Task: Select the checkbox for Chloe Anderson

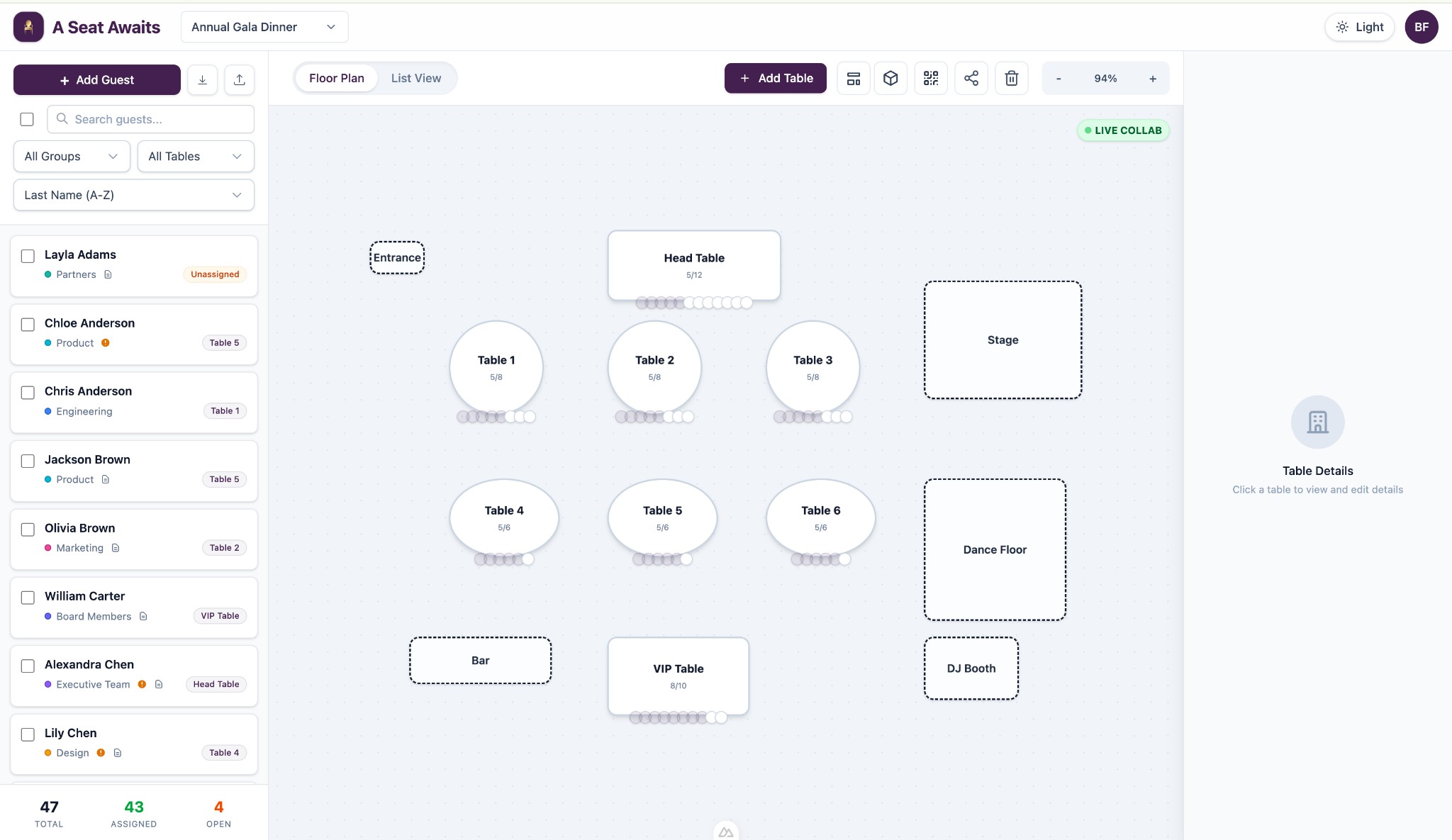Action: coord(28,325)
